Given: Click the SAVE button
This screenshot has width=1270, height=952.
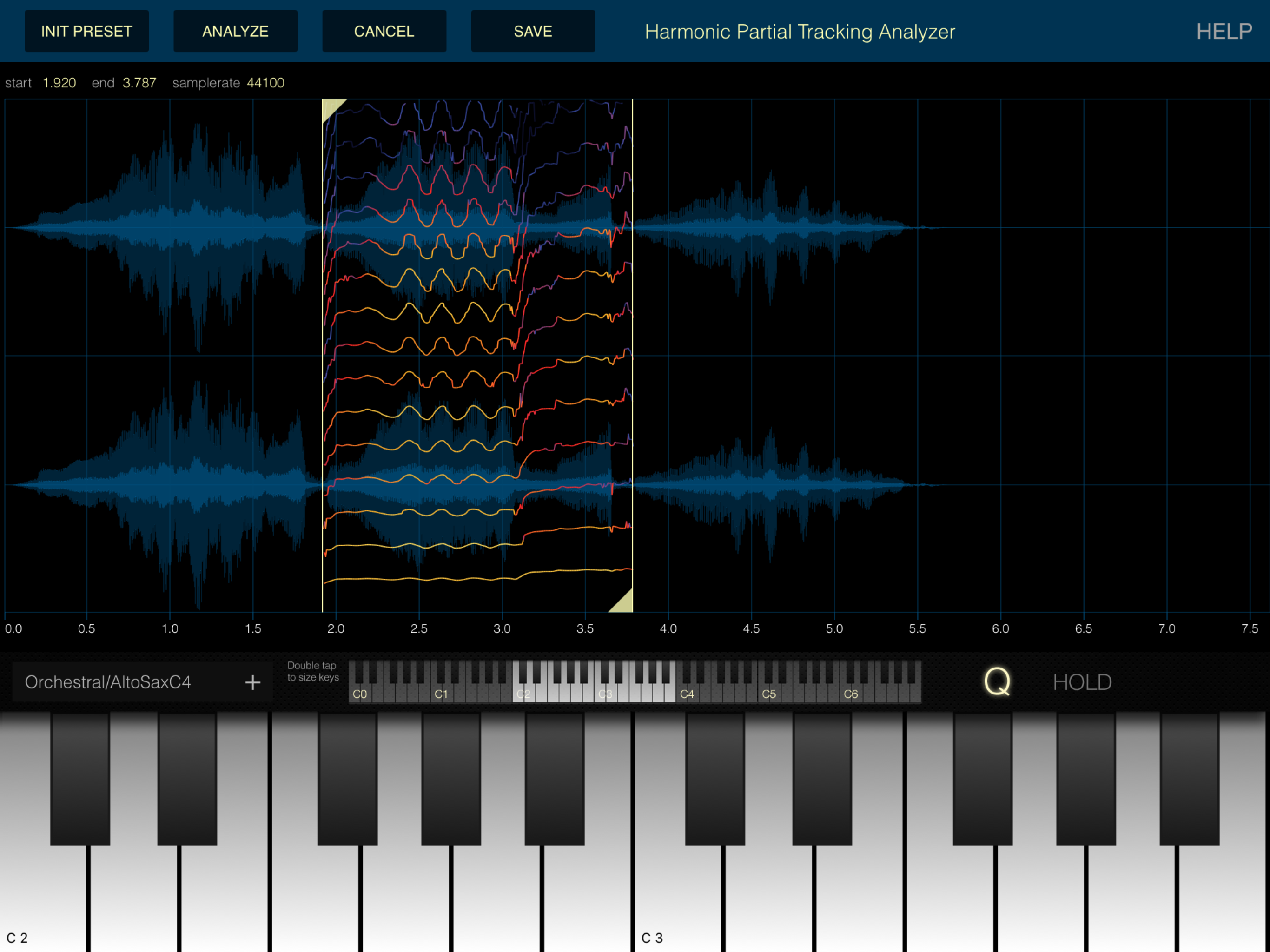Looking at the screenshot, I should [533, 32].
